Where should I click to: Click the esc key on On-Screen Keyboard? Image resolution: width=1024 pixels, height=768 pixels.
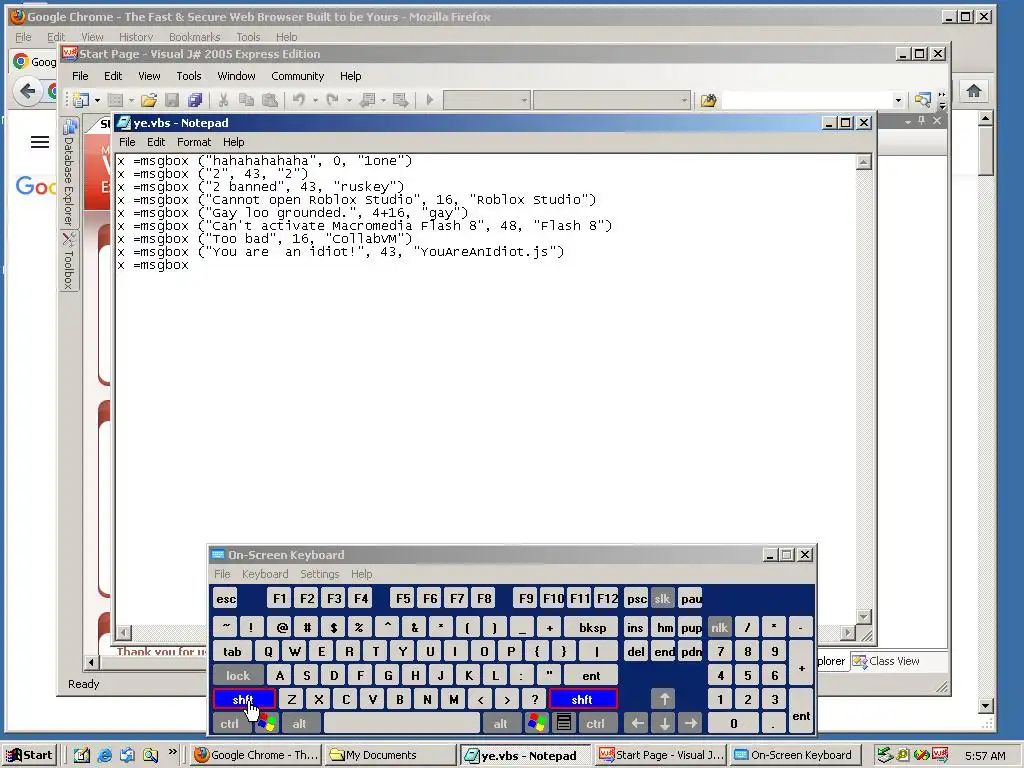[x=226, y=598]
